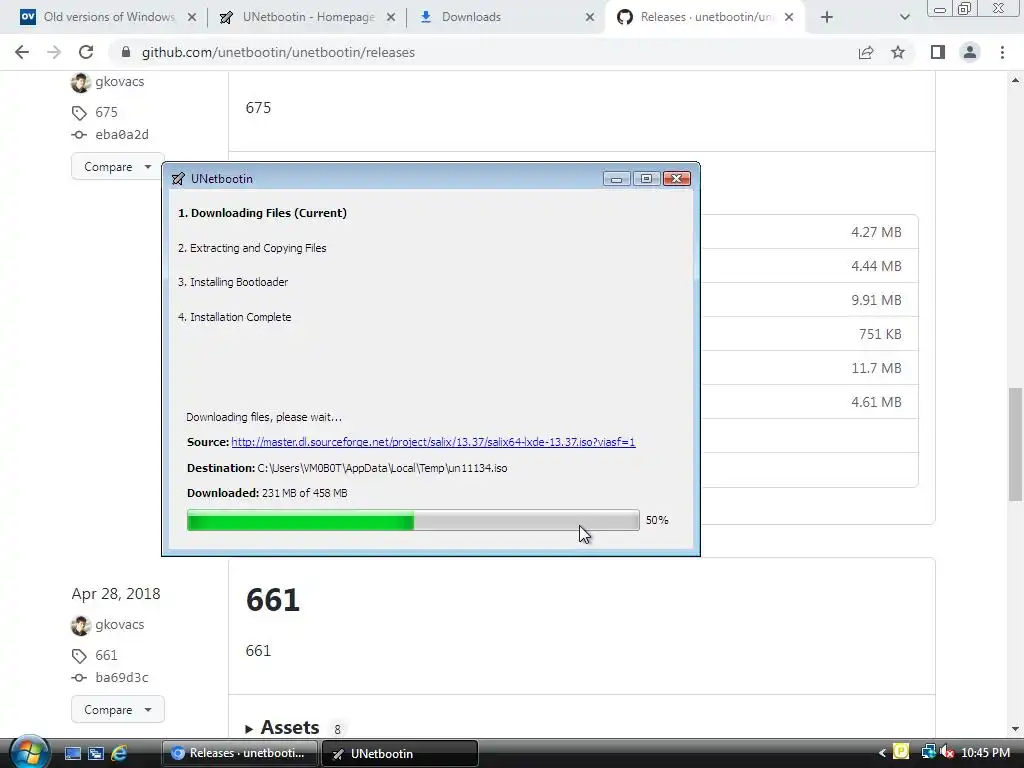This screenshot has height=768, width=1024.
Task: Minimize the UNetbootin dialog
Action: pyautogui.click(x=616, y=179)
